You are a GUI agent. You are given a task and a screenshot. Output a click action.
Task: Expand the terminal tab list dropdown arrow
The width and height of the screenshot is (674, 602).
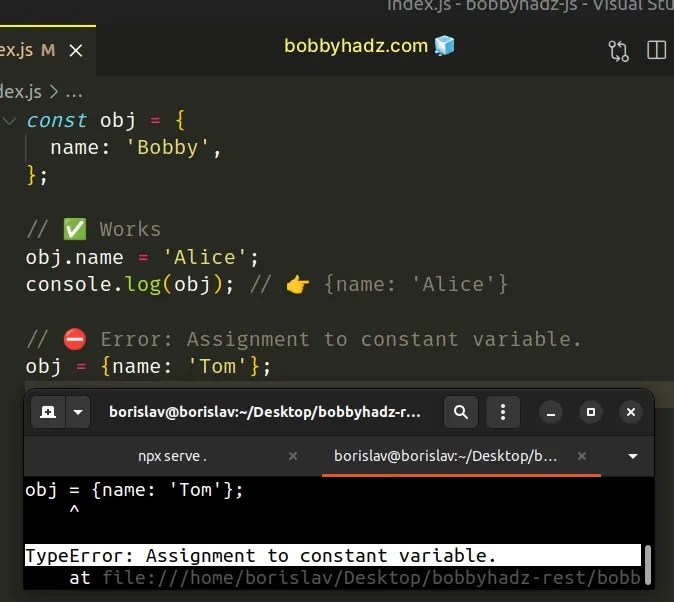(633, 456)
